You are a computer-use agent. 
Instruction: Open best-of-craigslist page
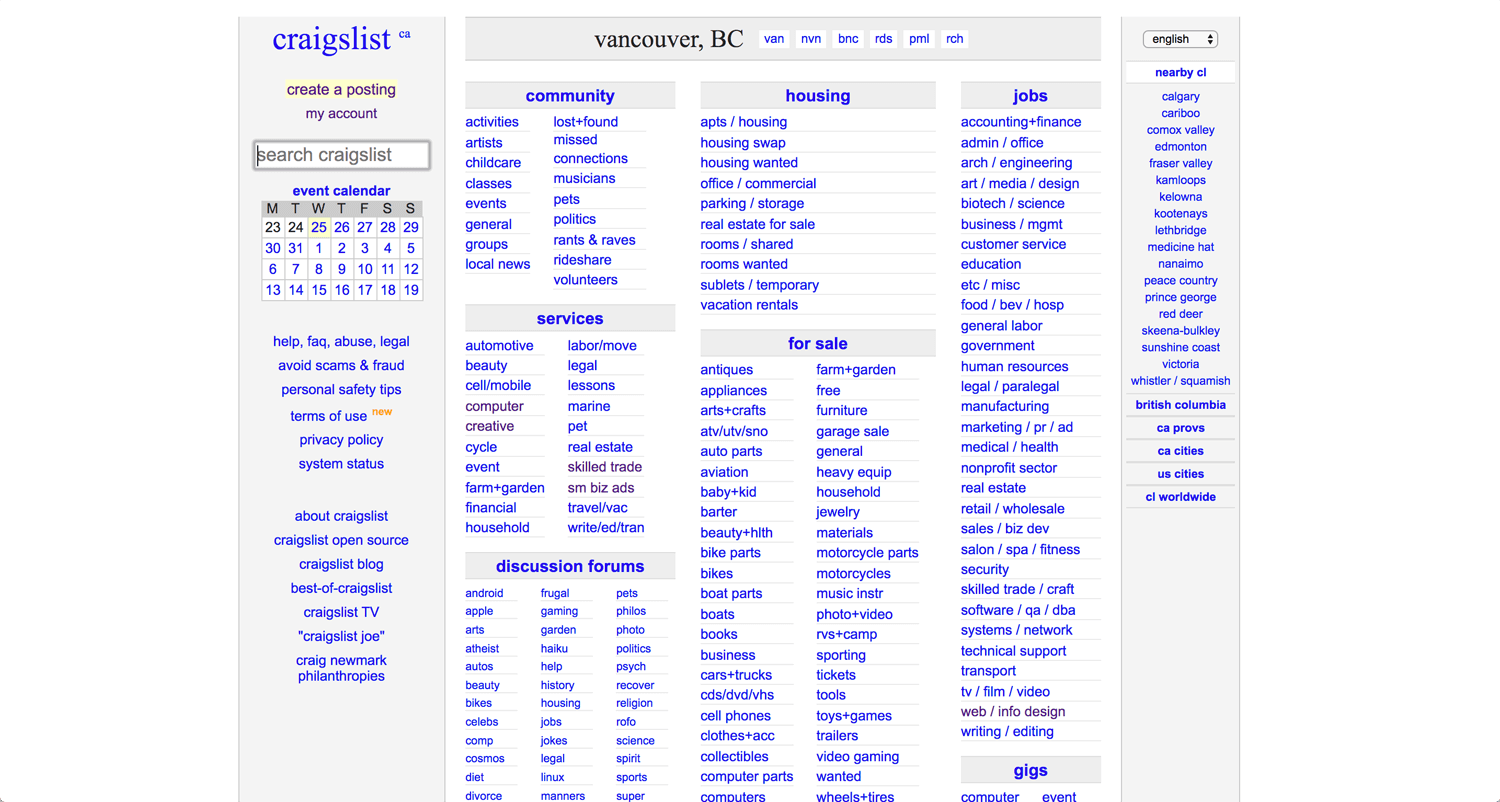[341, 589]
